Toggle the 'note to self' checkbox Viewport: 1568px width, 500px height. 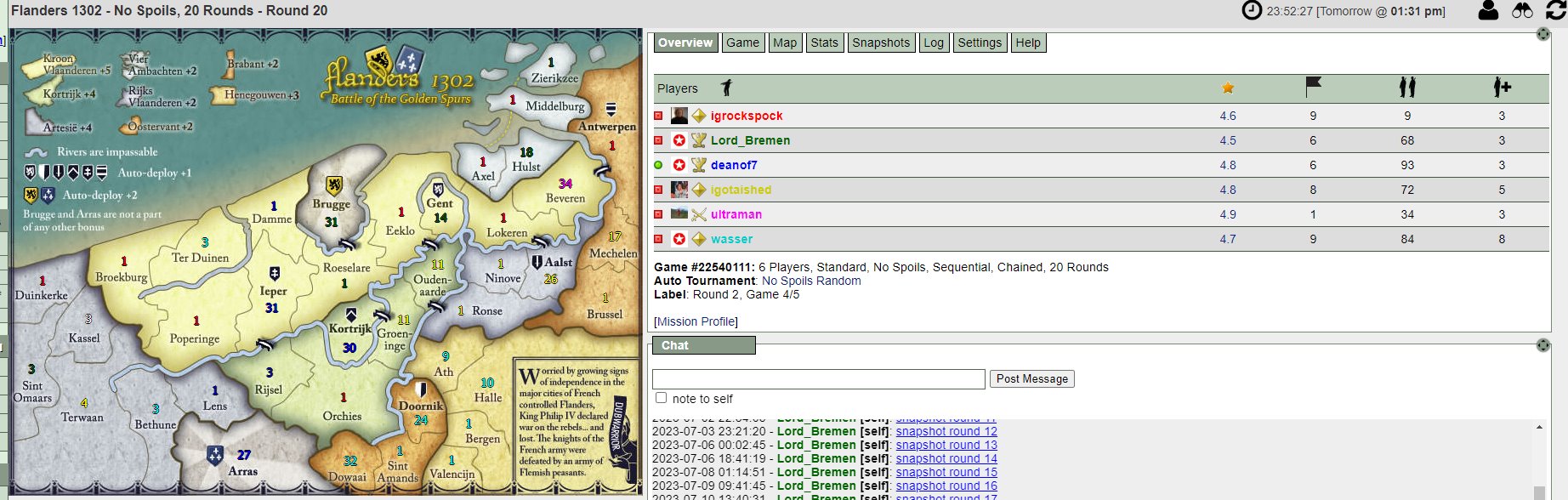661,398
